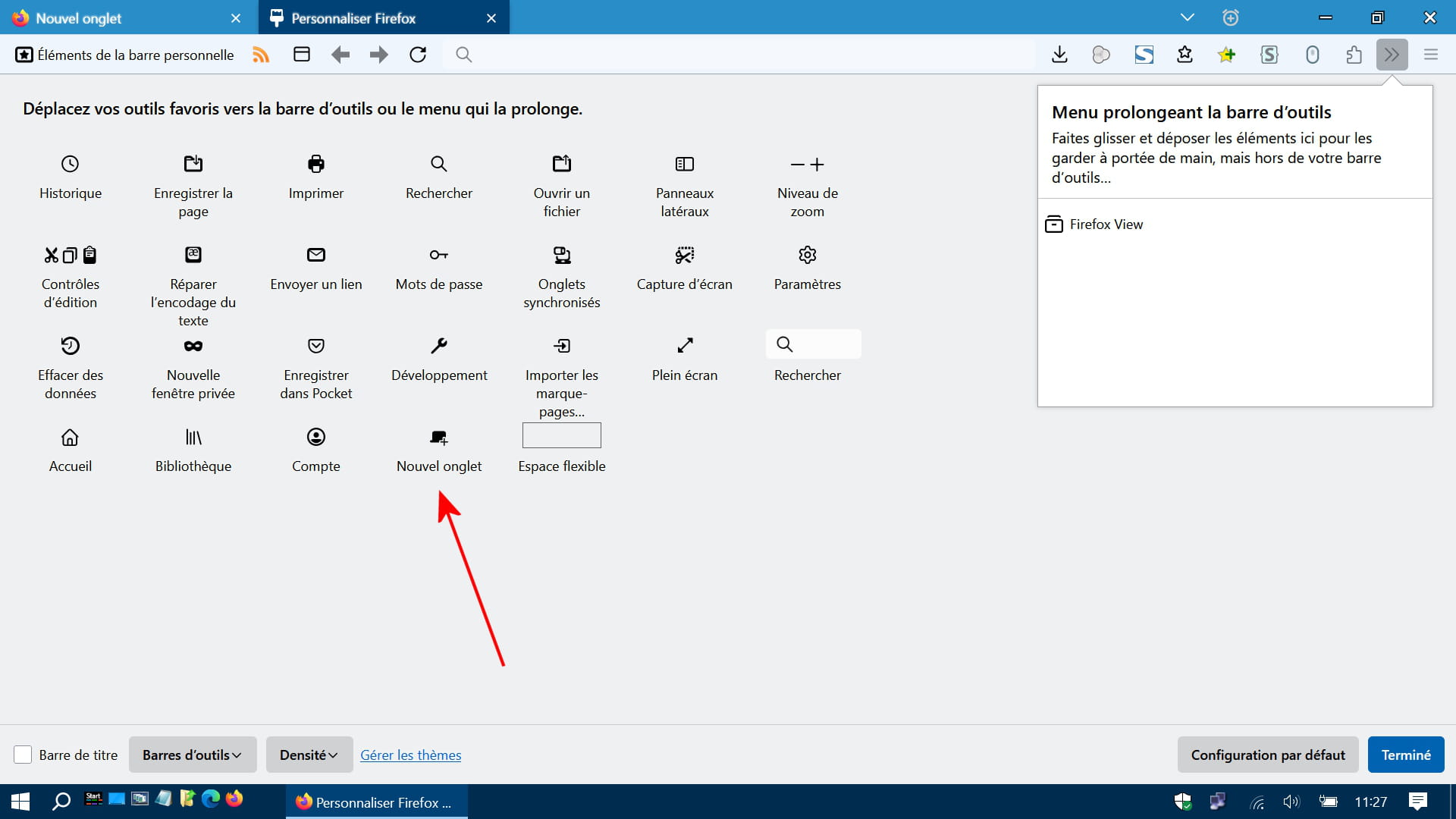Toggle the Barre de titre checkbox

pos(23,755)
